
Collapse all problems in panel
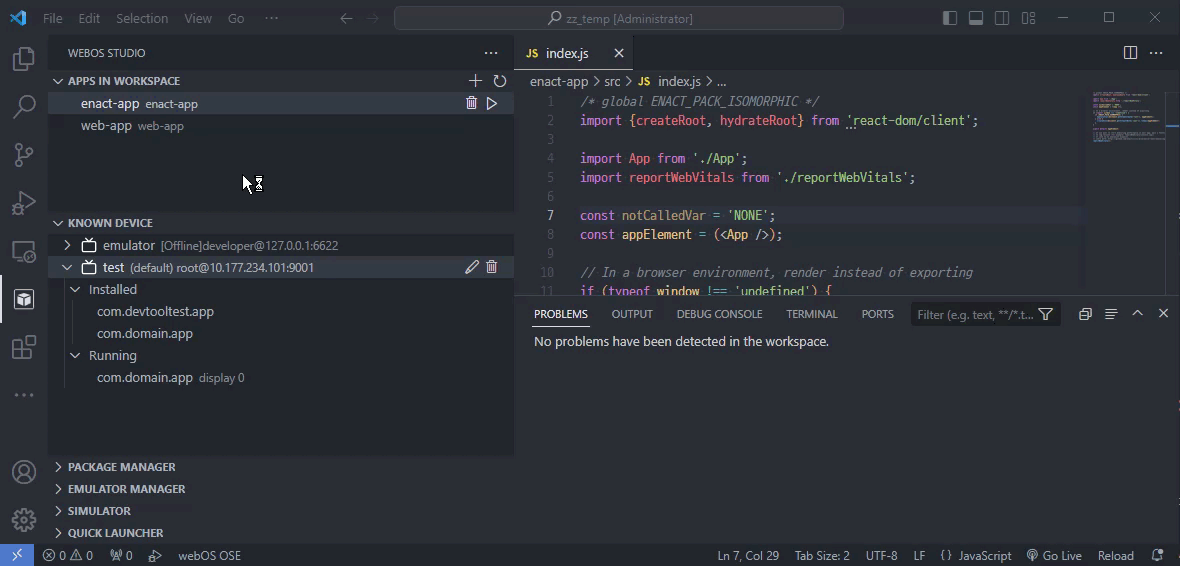1085,314
